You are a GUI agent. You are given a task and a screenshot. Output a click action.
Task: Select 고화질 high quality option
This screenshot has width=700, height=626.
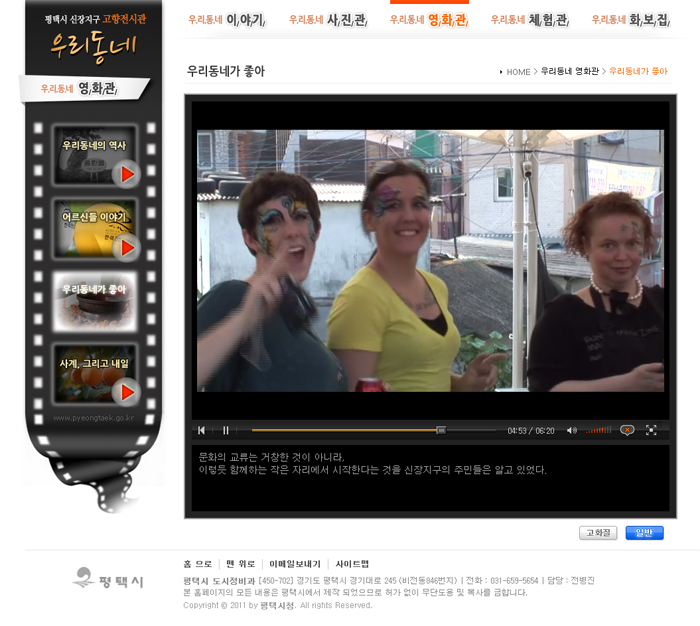[598, 533]
